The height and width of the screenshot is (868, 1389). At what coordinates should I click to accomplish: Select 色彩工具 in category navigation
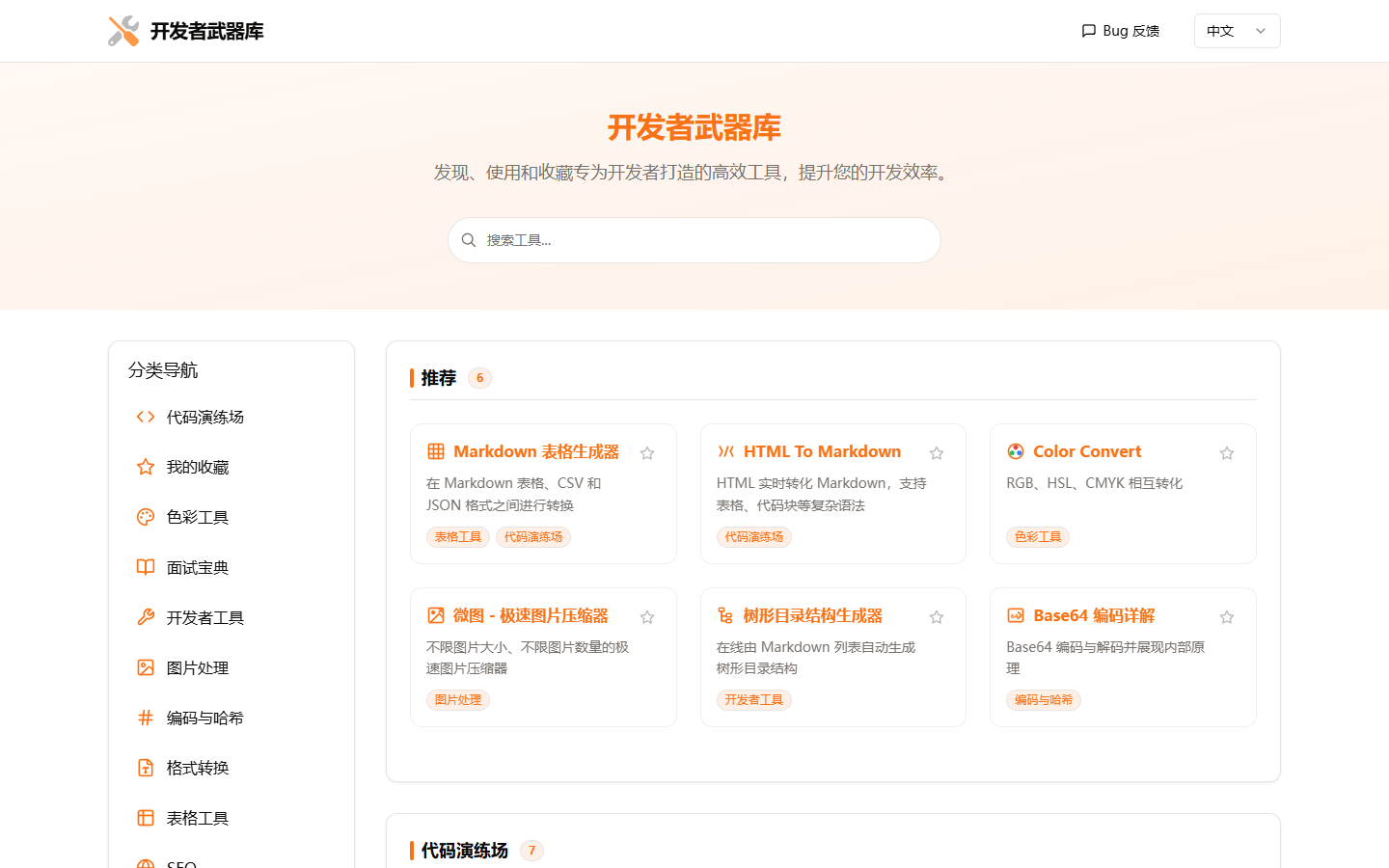coord(231,517)
